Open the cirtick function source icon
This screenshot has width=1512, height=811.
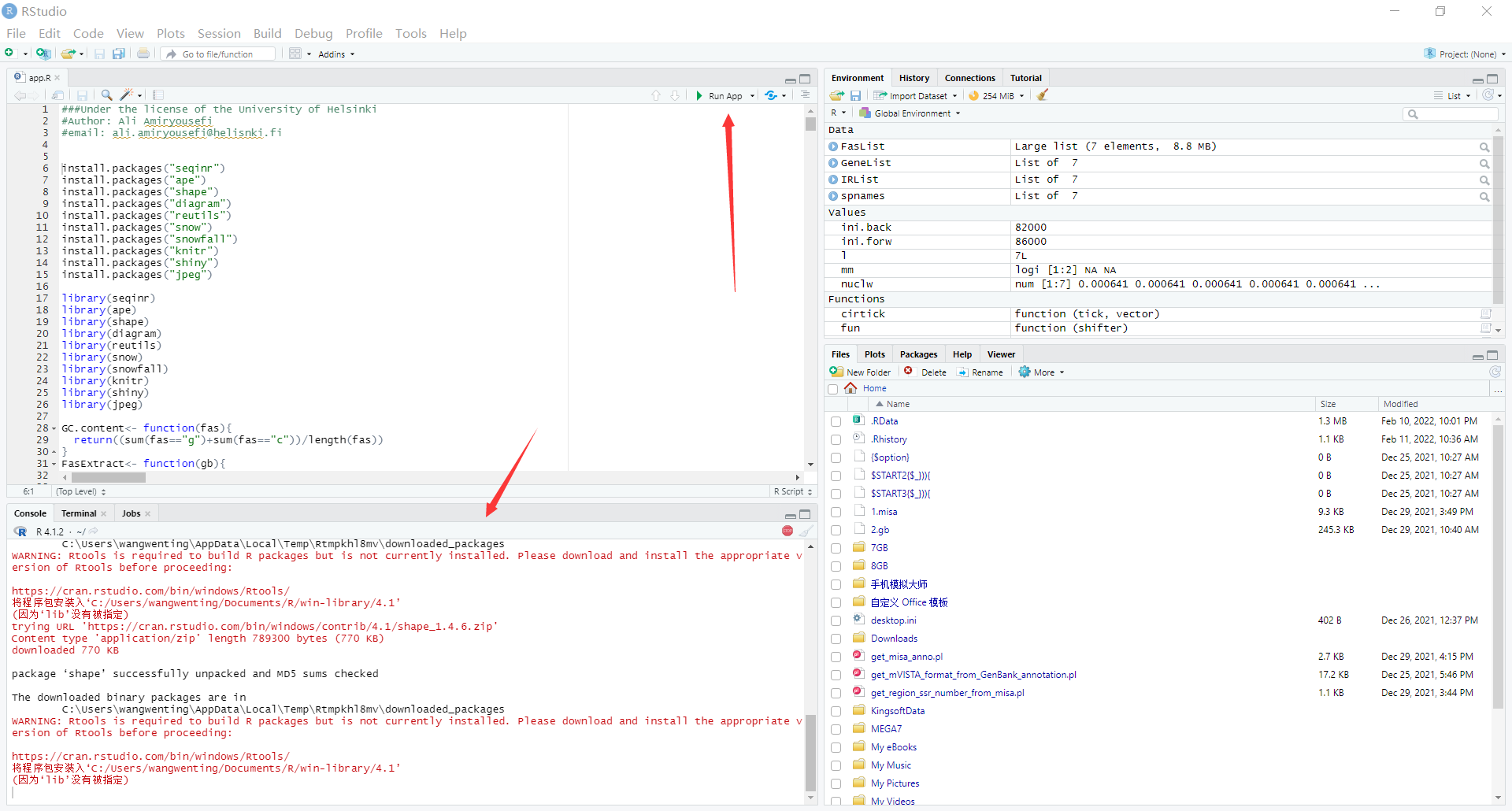(x=1486, y=313)
